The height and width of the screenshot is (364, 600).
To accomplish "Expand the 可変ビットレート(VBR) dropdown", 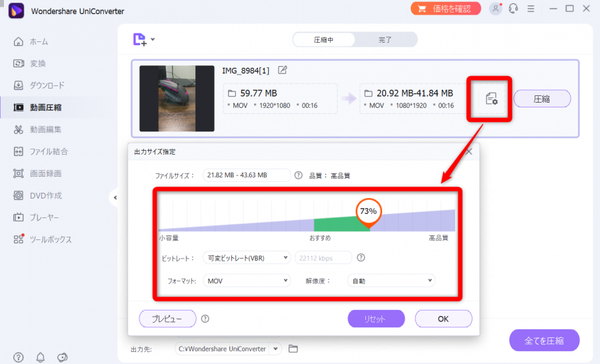I will click(x=246, y=258).
